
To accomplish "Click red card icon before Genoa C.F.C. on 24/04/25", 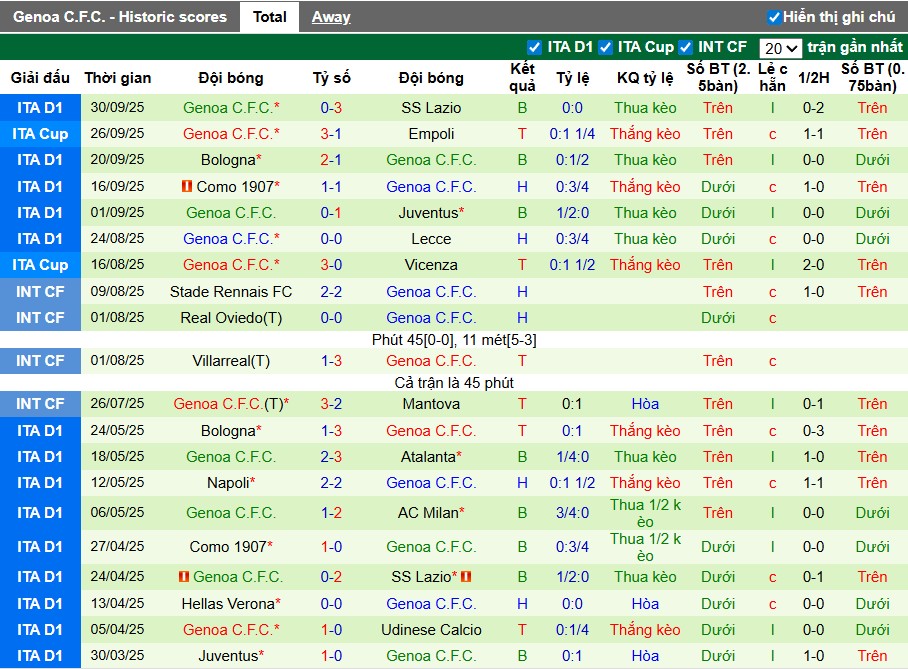I will click(183, 577).
